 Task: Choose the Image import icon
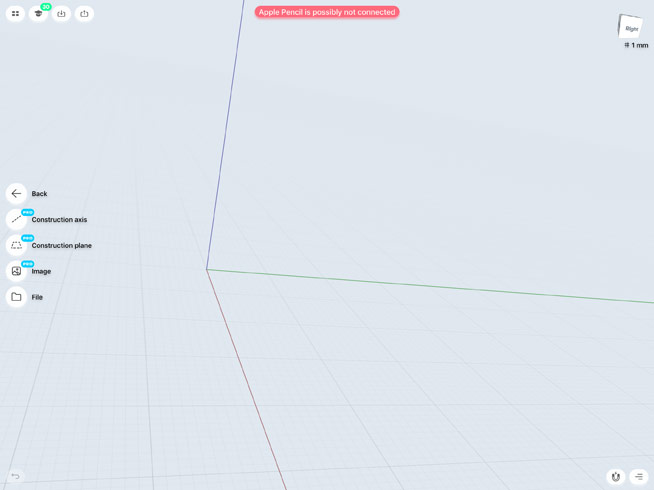pyautogui.click(x=16, y=271)
